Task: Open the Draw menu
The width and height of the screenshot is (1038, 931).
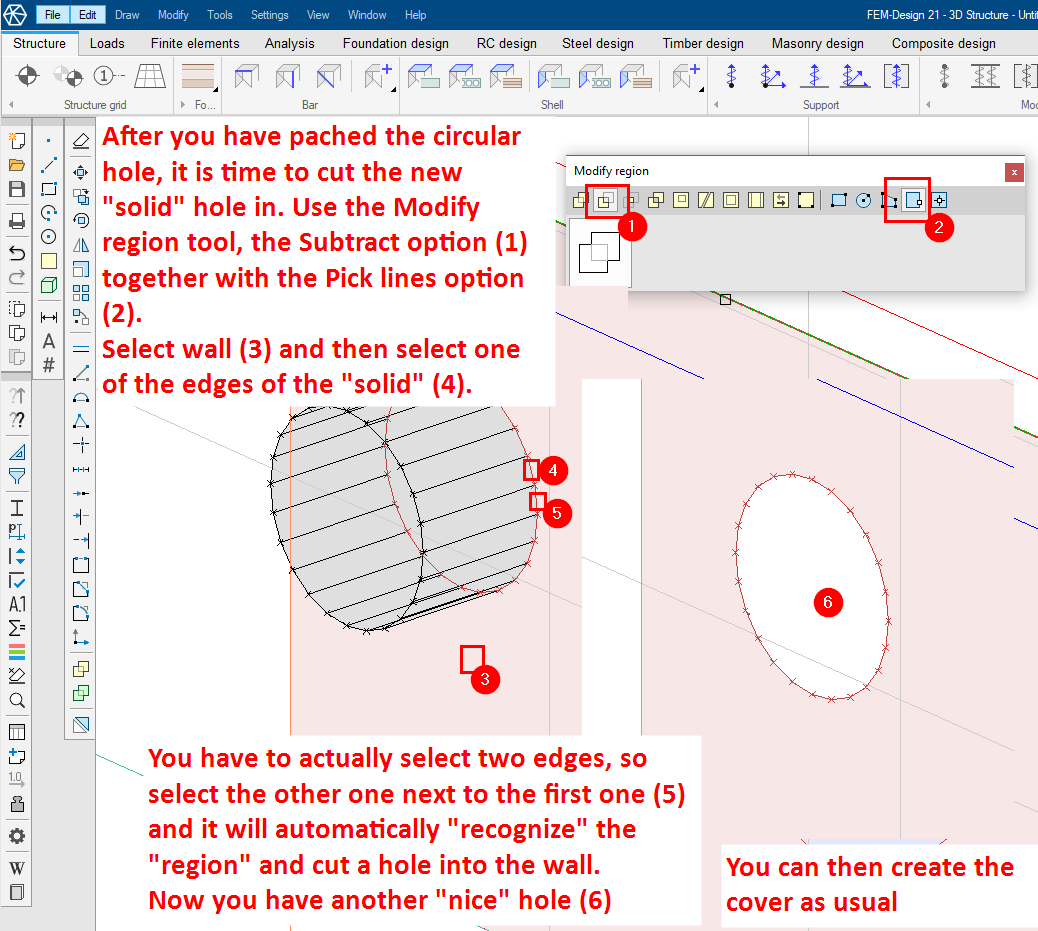Action: (127, 15)
